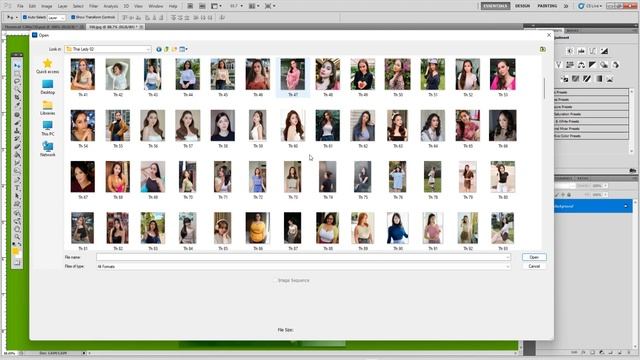This screenshot has width=640, height=360.
Task: Add a Posterize adjustment layer
Action: tap(576, 79)
